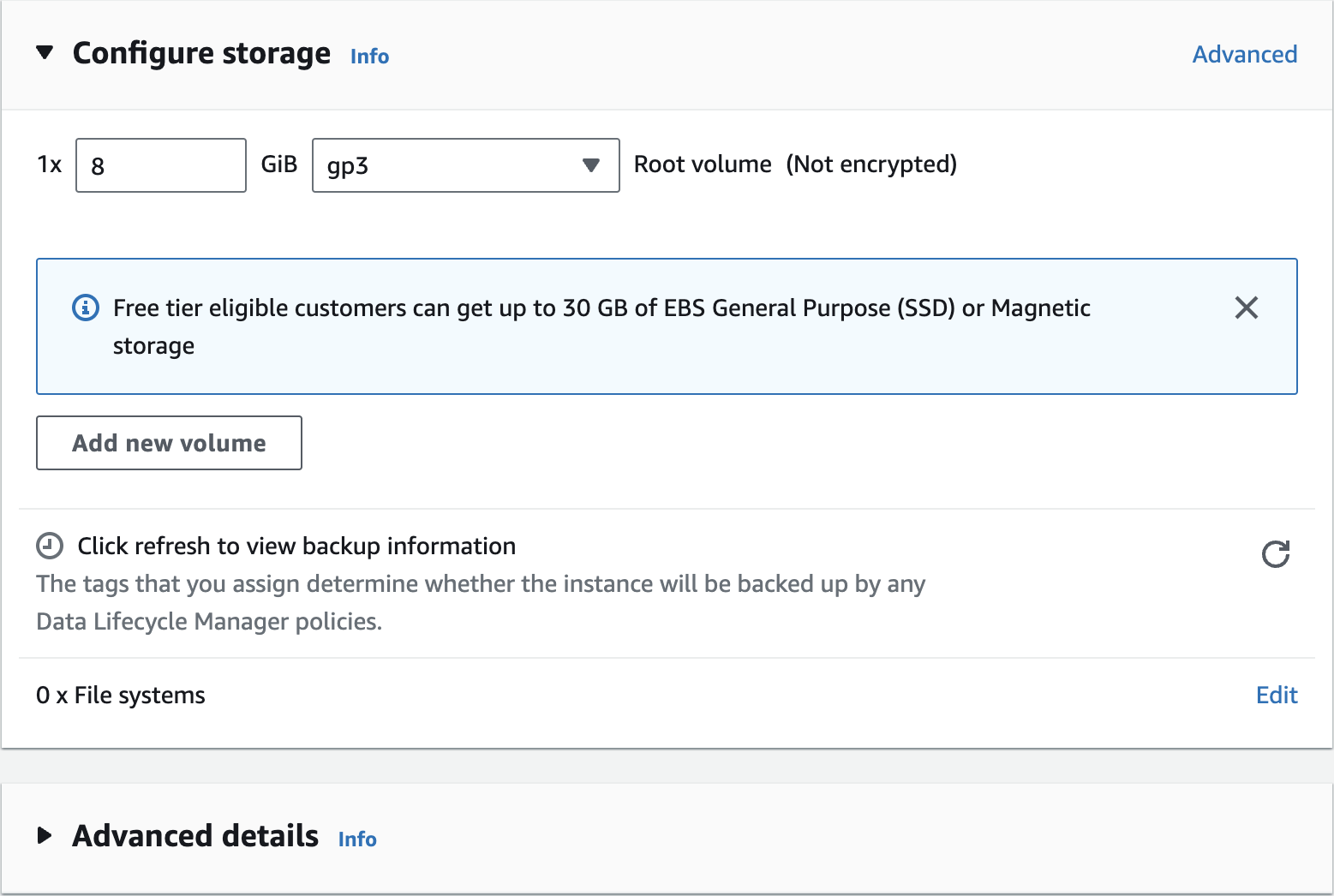This screenshot has width=1334, height=896.
Task: Click the backup clock icon
Action: (x=50, y=546)
